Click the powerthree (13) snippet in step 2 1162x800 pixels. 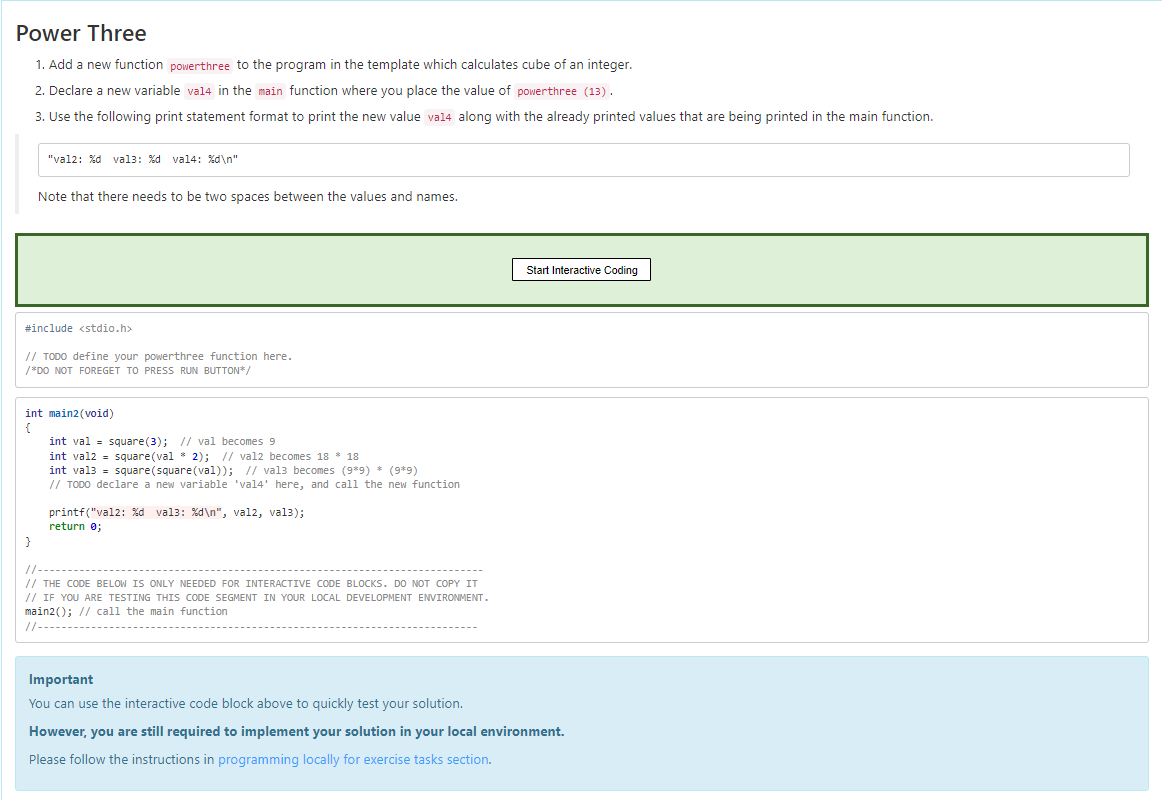[x=561, y=90]
